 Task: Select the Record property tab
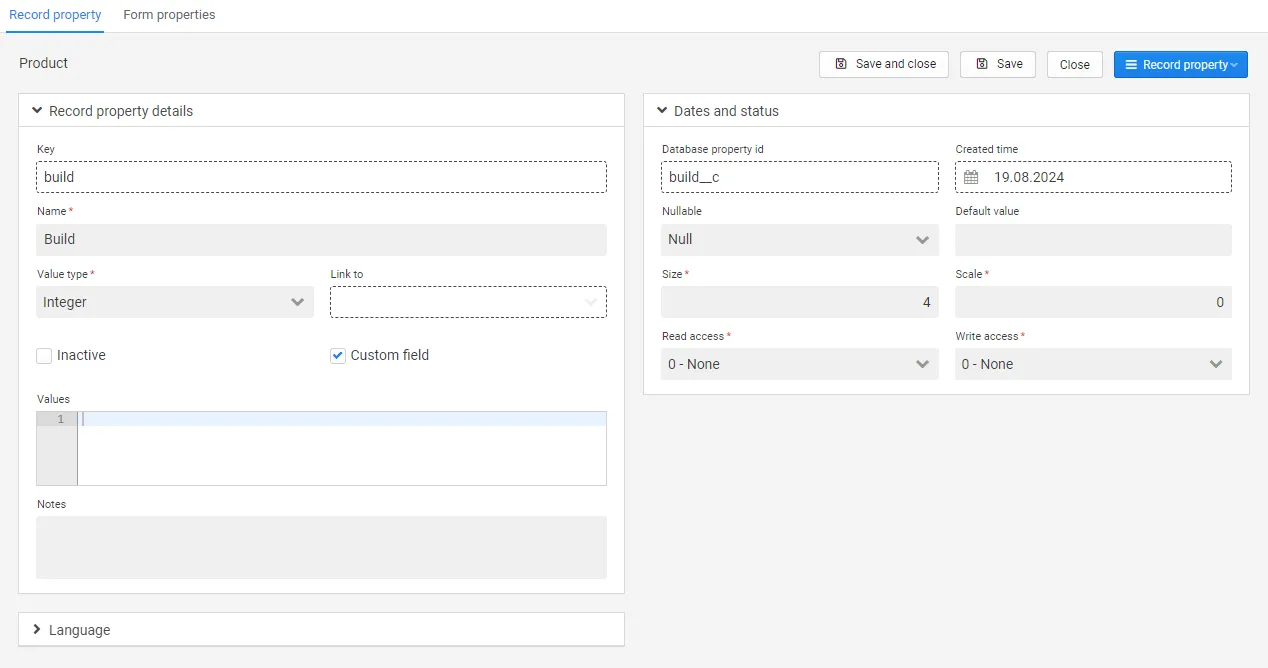(x=55, y=15)
